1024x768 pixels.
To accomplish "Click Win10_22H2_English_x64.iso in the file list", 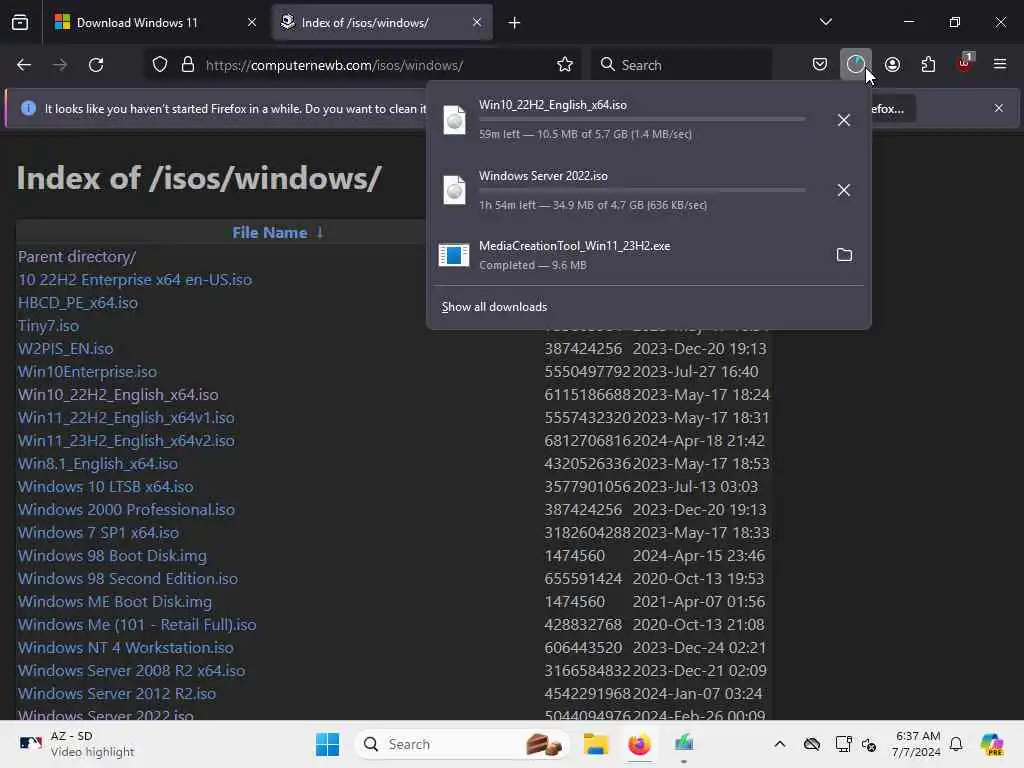I will tap(118, 395).
